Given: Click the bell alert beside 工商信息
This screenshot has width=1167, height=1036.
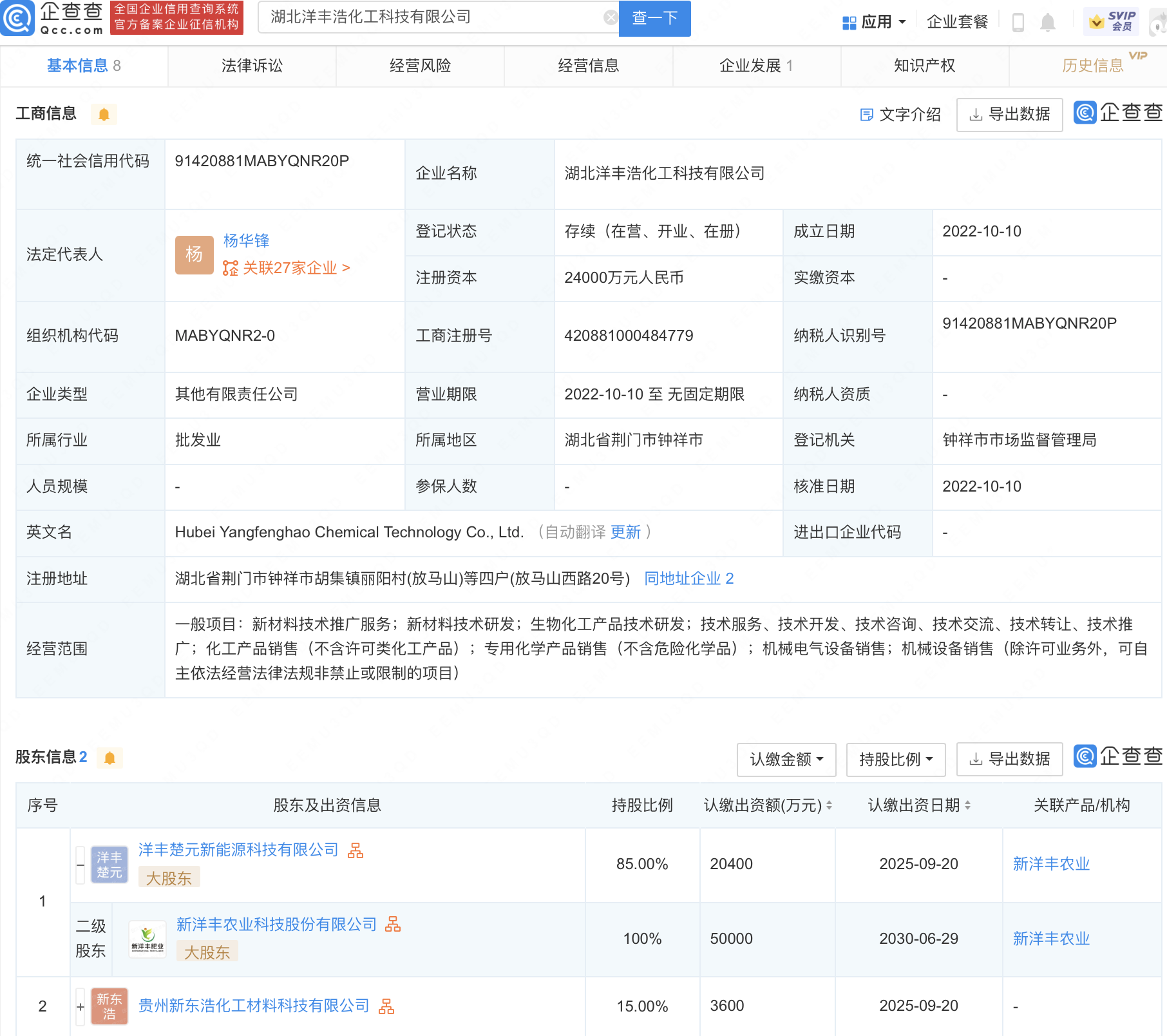Looking at the screenshot, I should (x=104, y=114).
